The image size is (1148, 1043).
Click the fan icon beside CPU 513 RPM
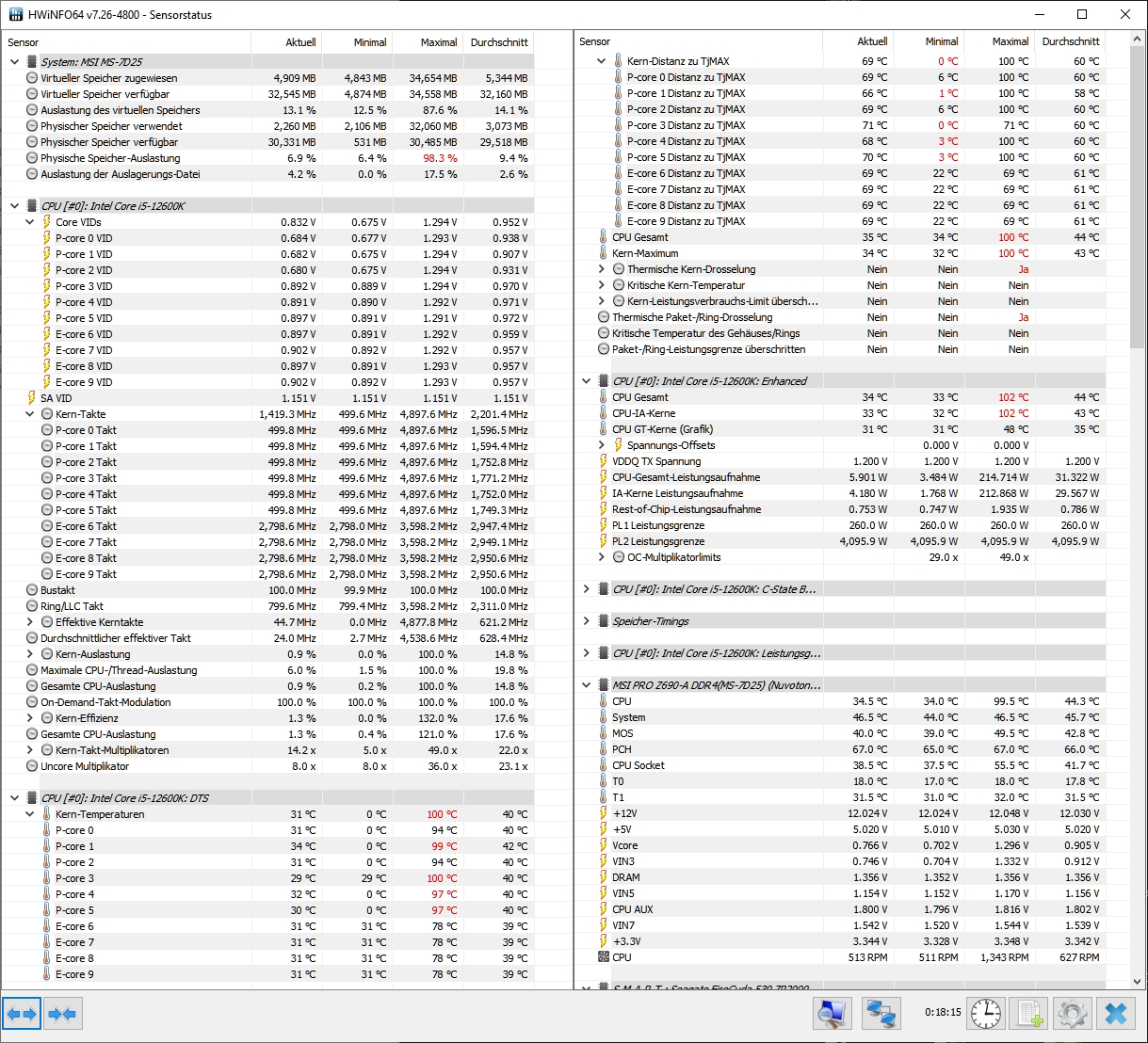[604, 957]
